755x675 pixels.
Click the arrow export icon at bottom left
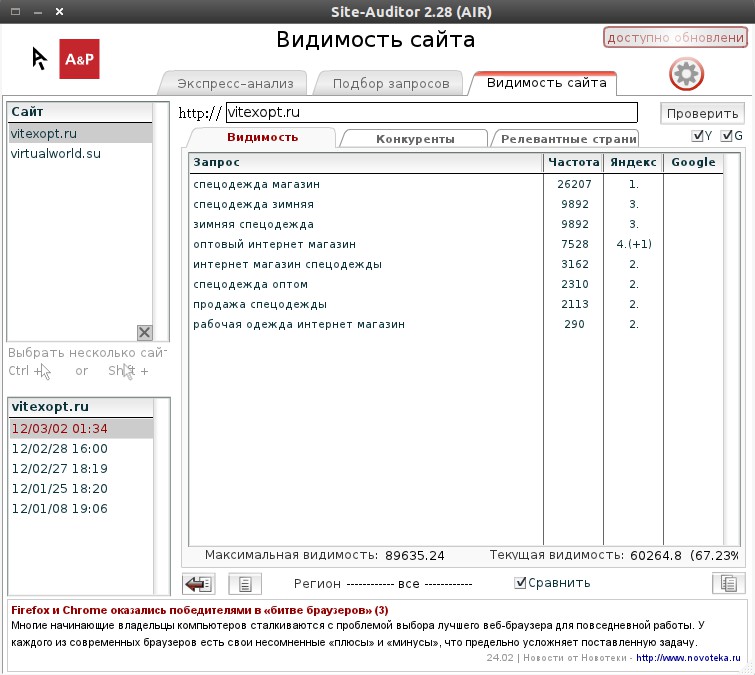[199, 584]
